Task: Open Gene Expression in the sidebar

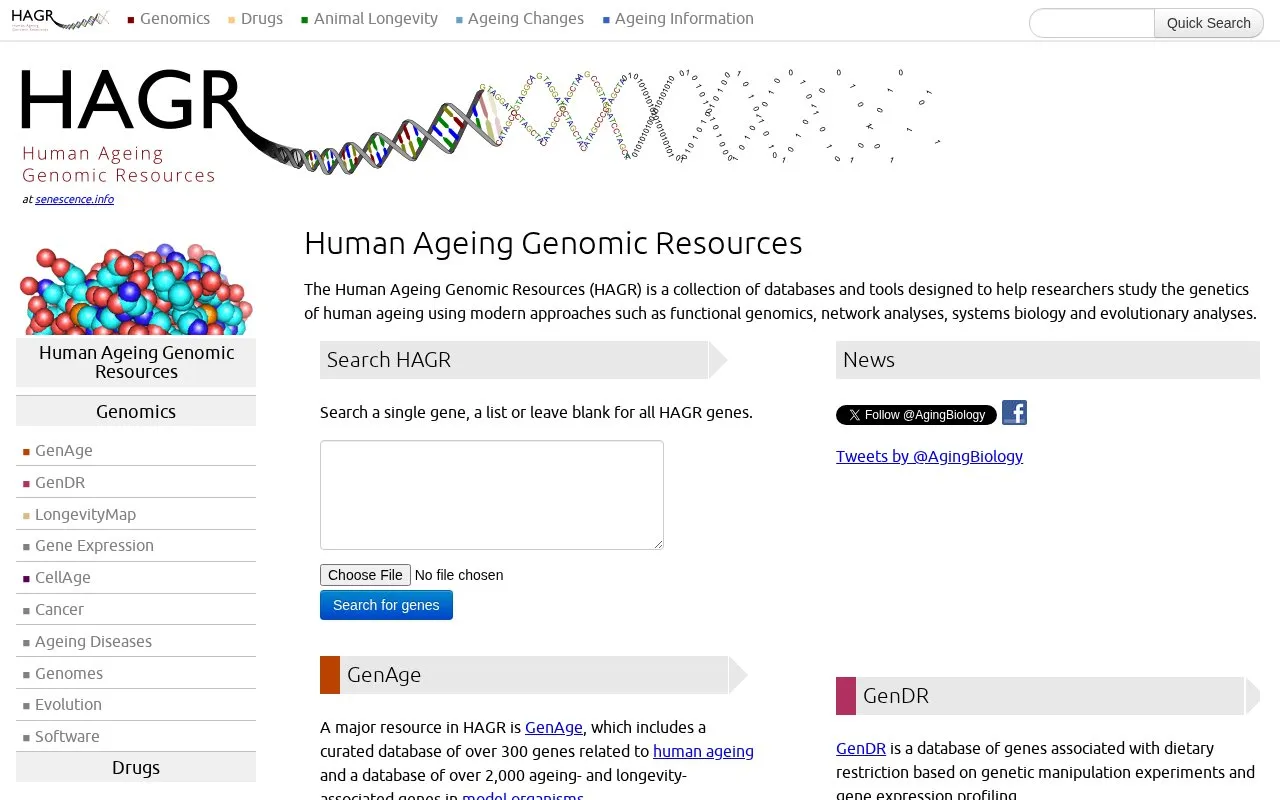Action: pos(94,546)
